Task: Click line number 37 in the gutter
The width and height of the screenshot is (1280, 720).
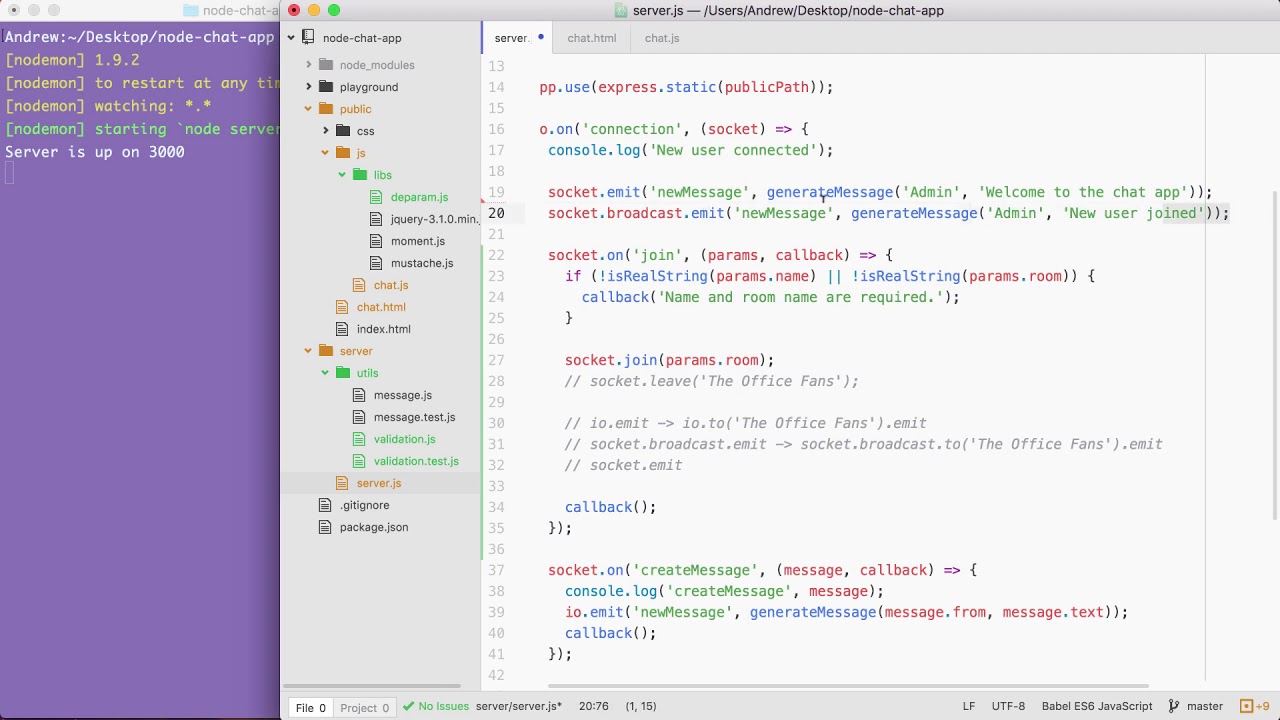Action: [496, 570]
